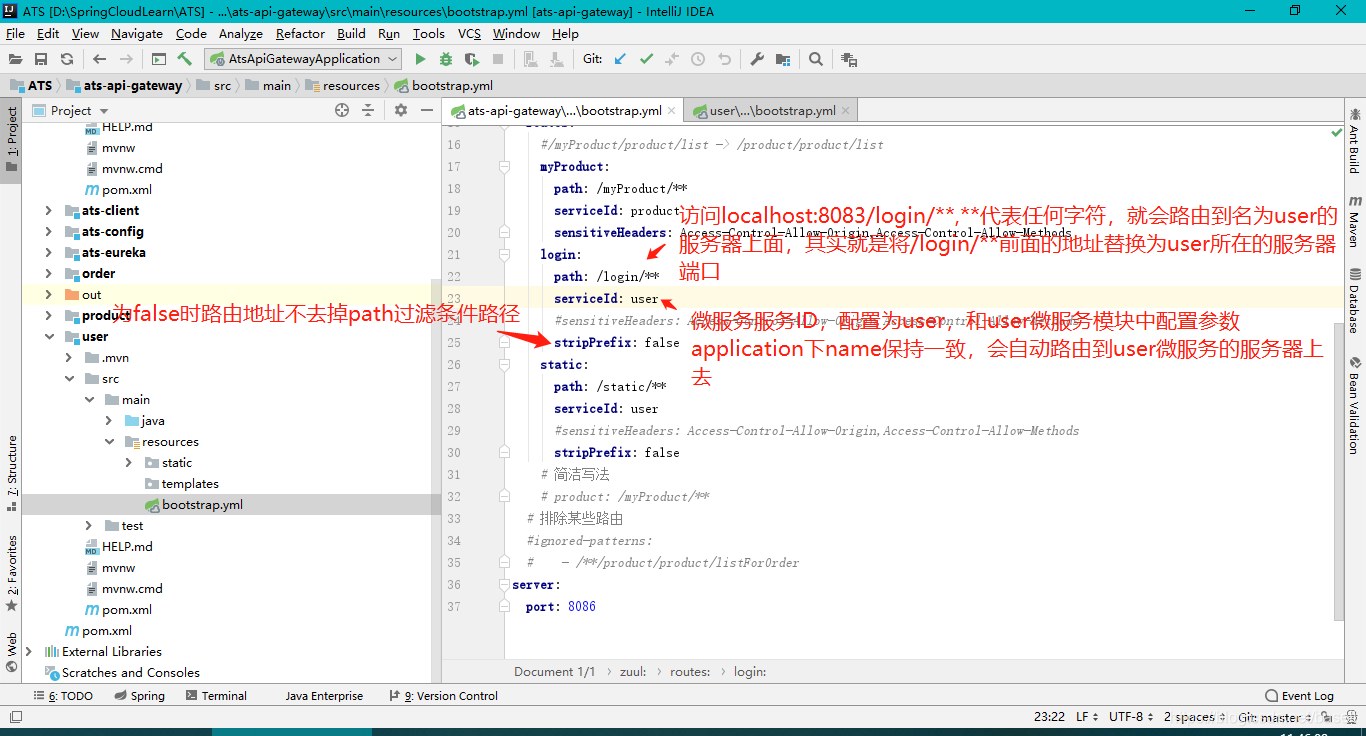The height and width of the screenshot is (736, 1366).
Task: Open the Analyze menu
Action: click(x=241, y=33)
